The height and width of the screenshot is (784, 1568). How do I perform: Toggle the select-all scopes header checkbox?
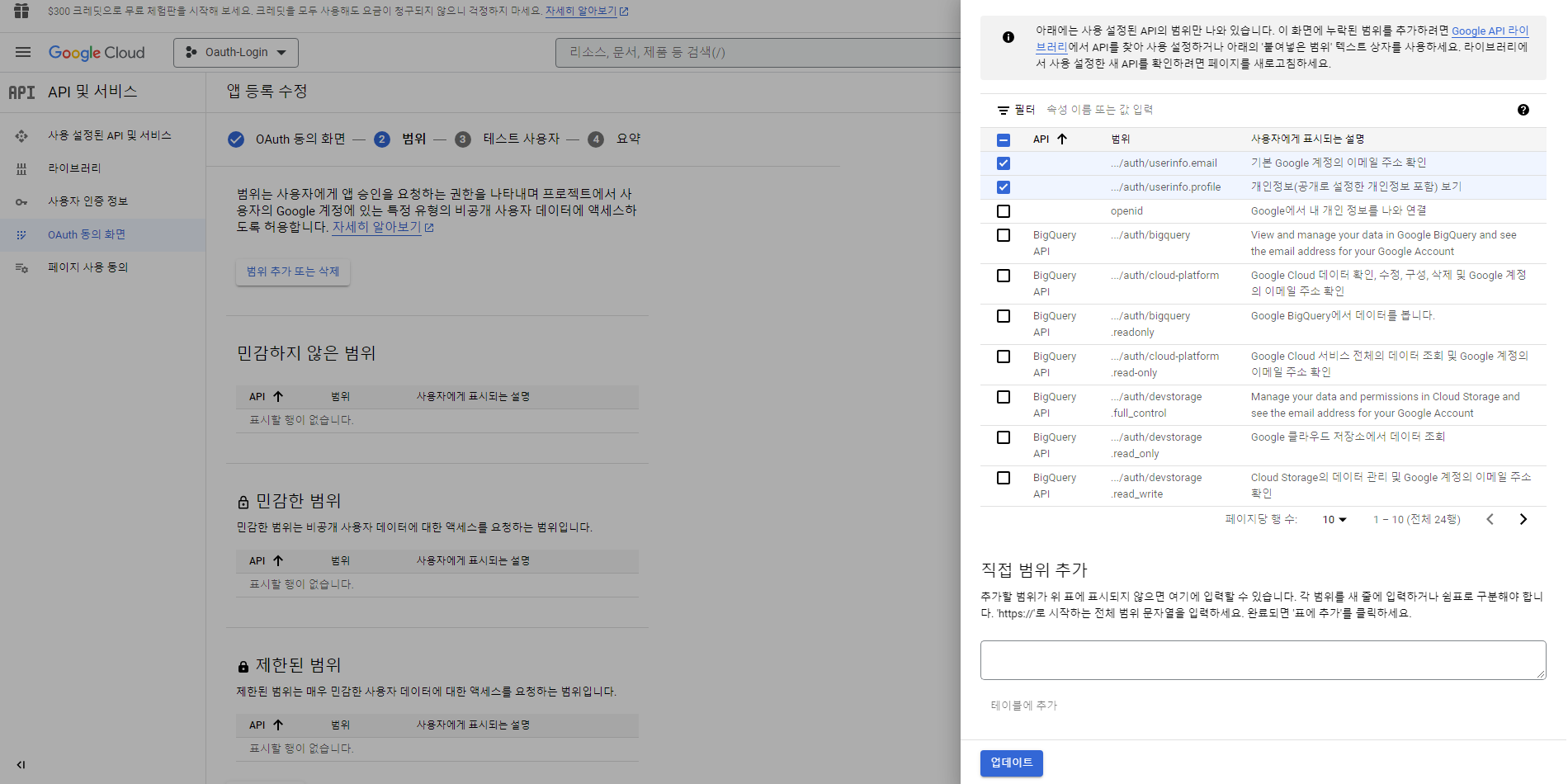[1004, 139]
